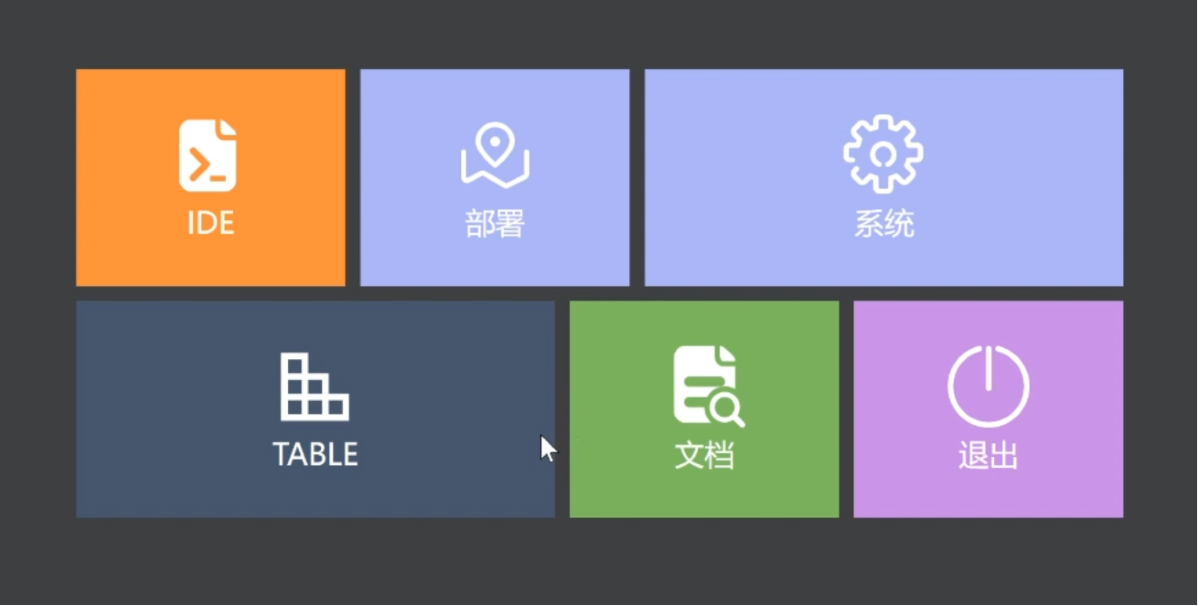The image size is (1200, 606).
Task: Click the document search icon for 文档
Action: click(708, 386)
